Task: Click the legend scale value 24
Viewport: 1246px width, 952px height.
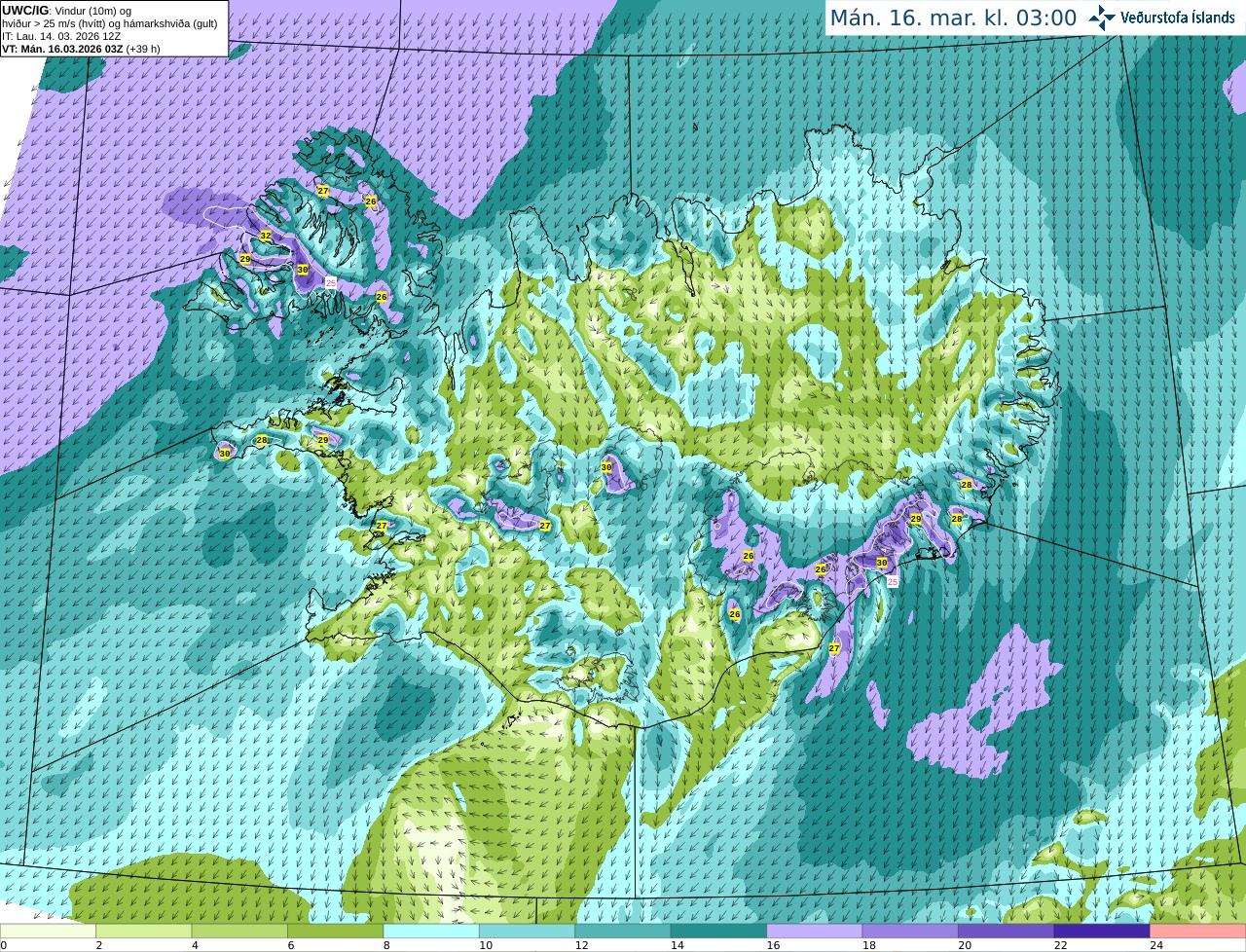Action: coord(1156,945)
